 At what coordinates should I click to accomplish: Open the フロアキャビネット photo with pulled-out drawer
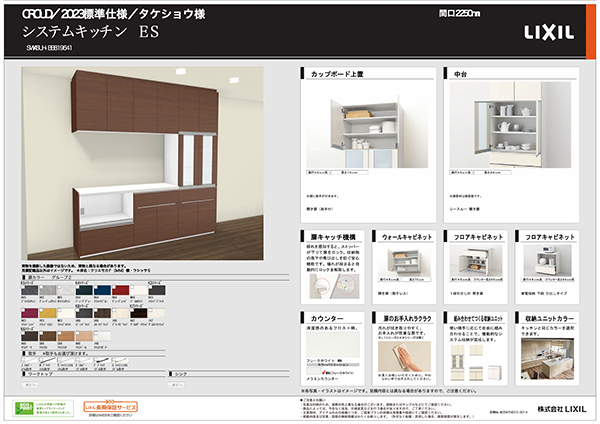[476, 261]
